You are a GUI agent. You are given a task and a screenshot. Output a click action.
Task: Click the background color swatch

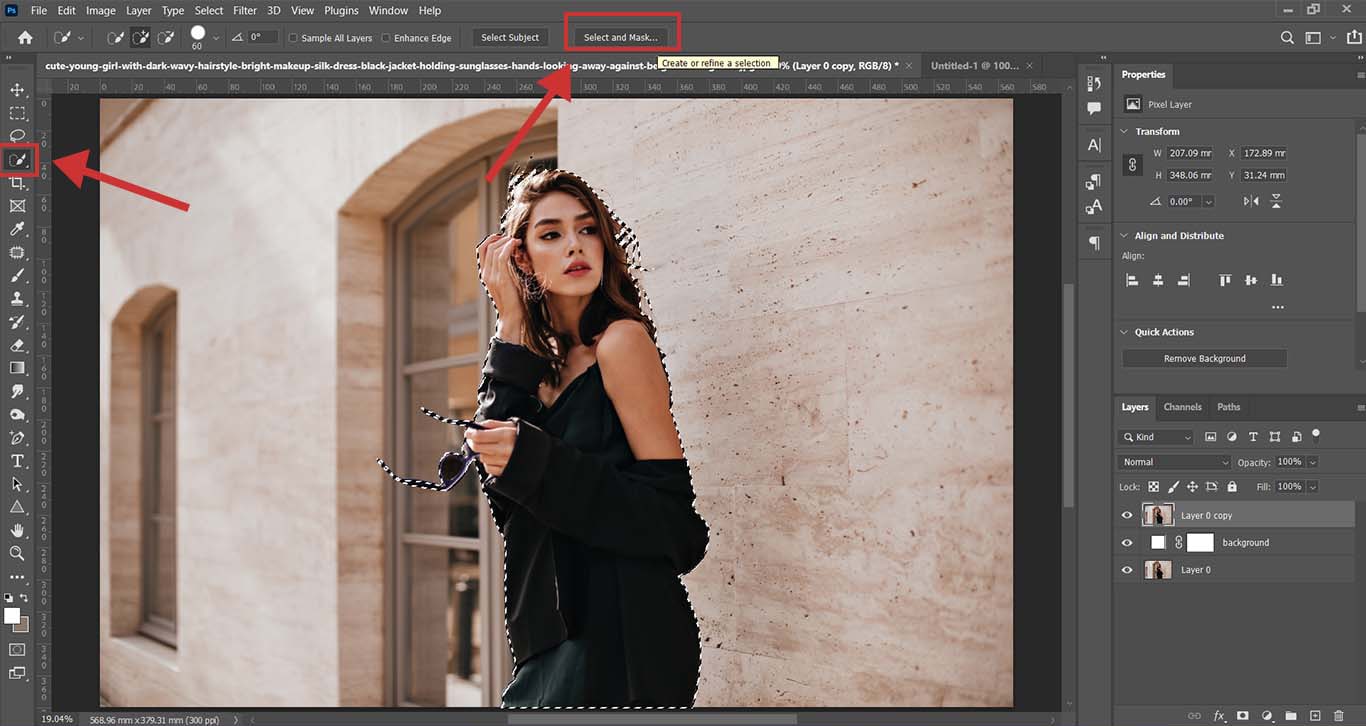22,625
